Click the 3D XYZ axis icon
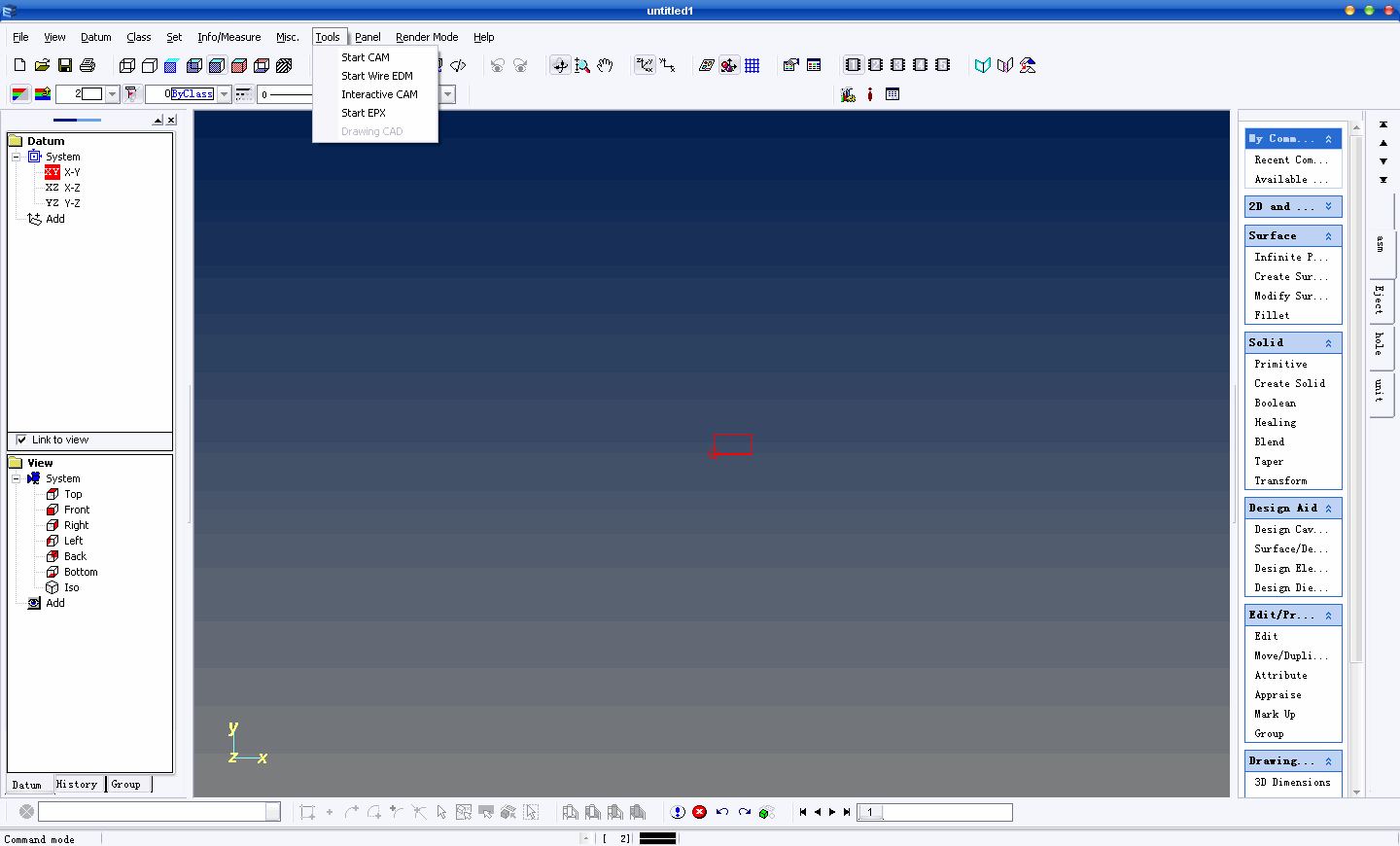This screenshot has height=846, width=1400. coord(645,65)
